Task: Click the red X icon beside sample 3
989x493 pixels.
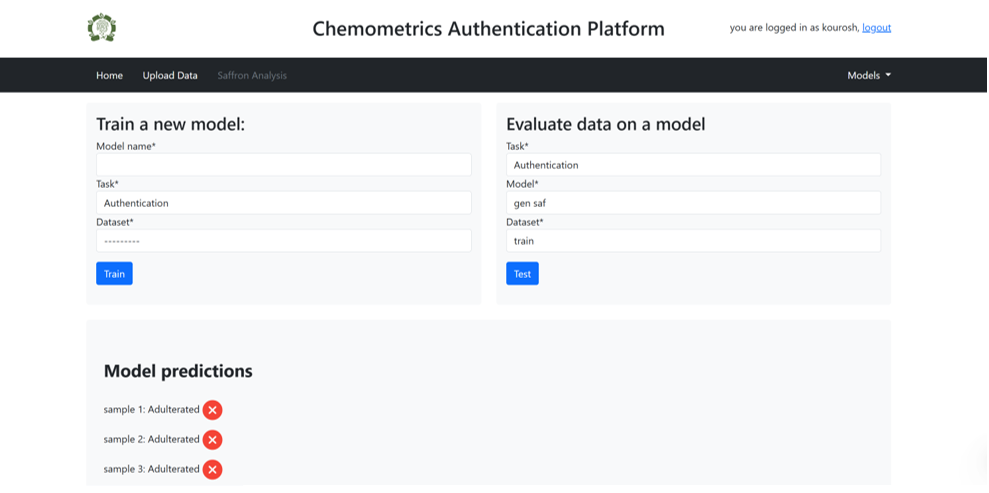Action: click(x=212, y=470)
